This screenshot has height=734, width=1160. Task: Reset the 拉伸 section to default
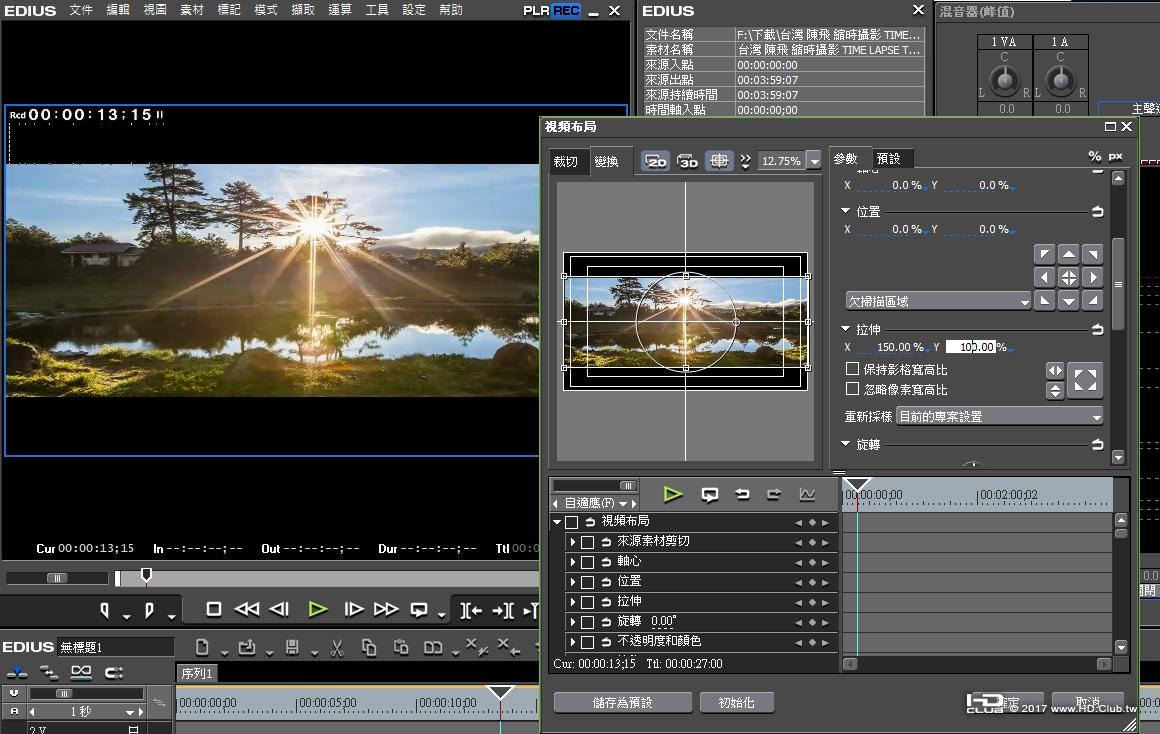[x=1098, y=329]
